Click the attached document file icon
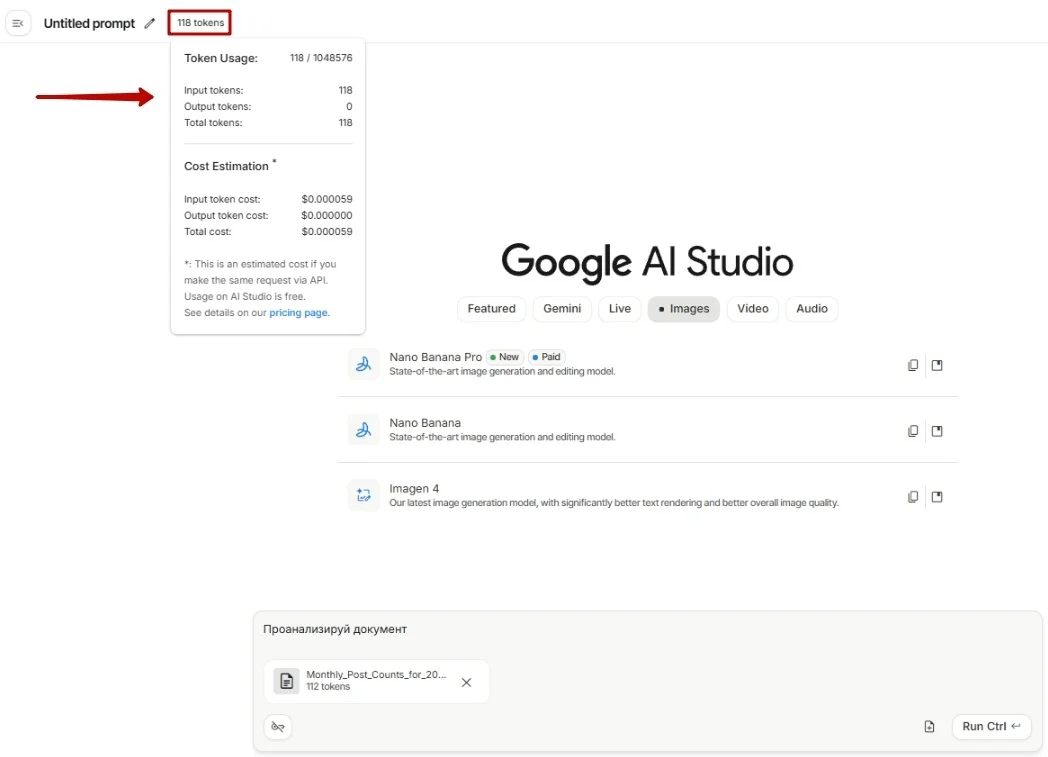Image resolution: width=1048 pixels, height=757 pixels. (286, 681)
